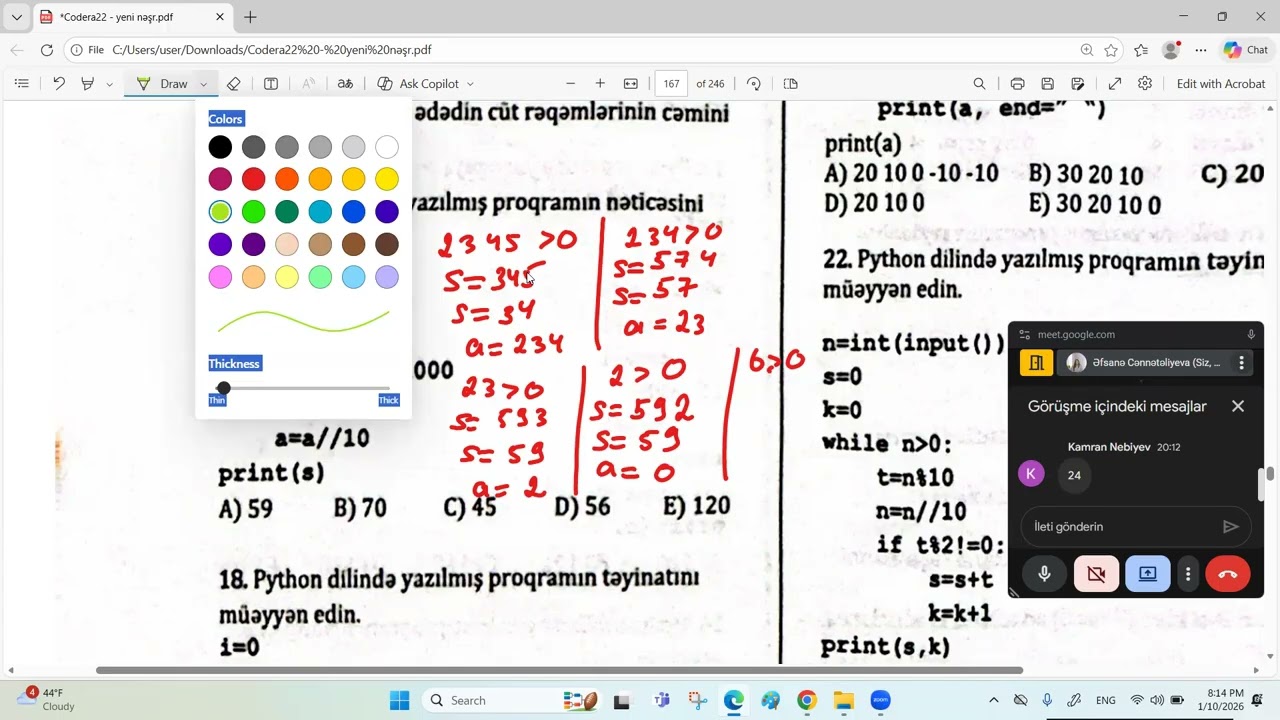Select the white color swatch
This screenshot has width=1280, height=720.
[x=387, y=147]
